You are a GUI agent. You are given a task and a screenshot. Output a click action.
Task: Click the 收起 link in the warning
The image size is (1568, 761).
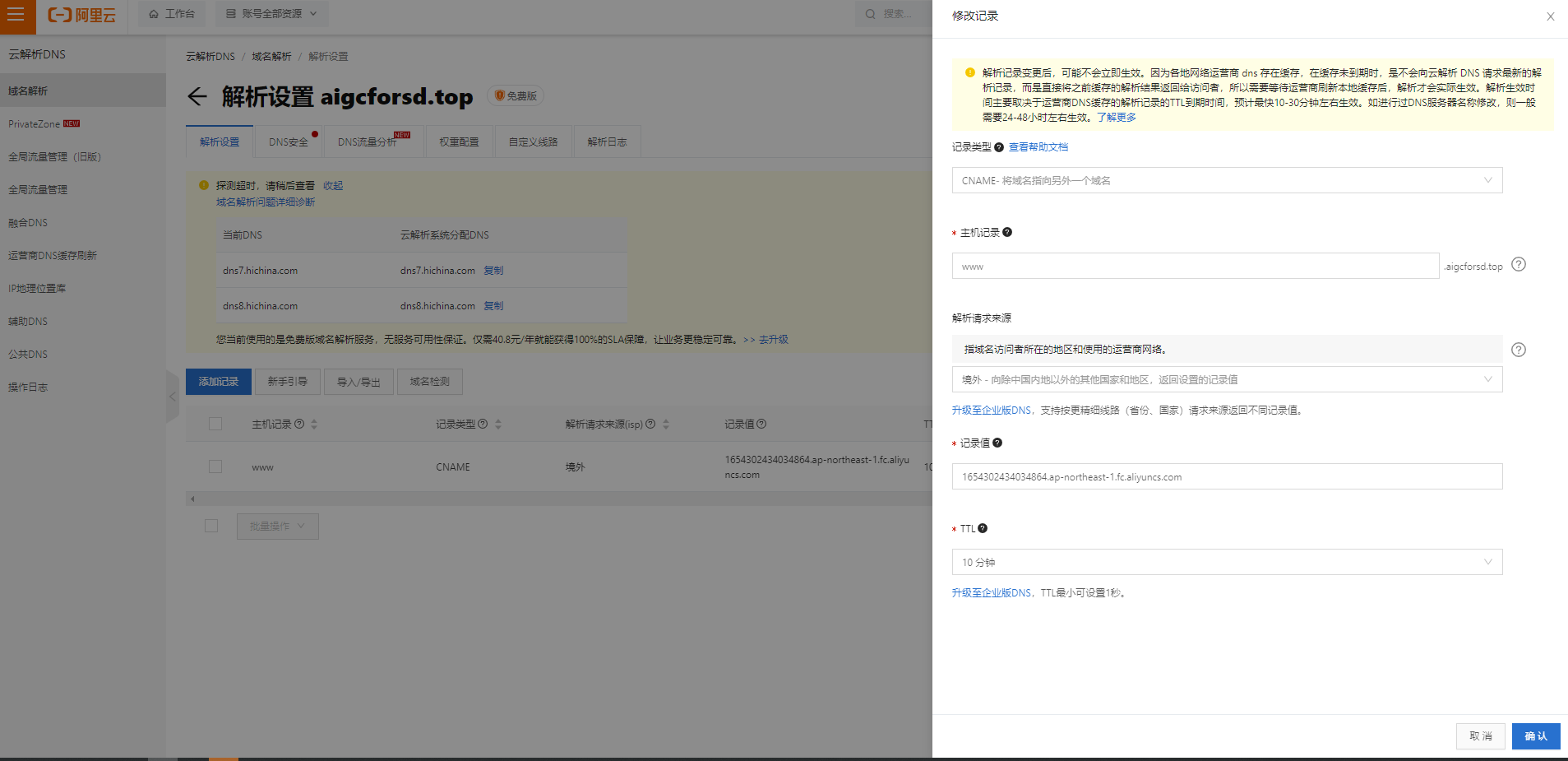point(333,186)
